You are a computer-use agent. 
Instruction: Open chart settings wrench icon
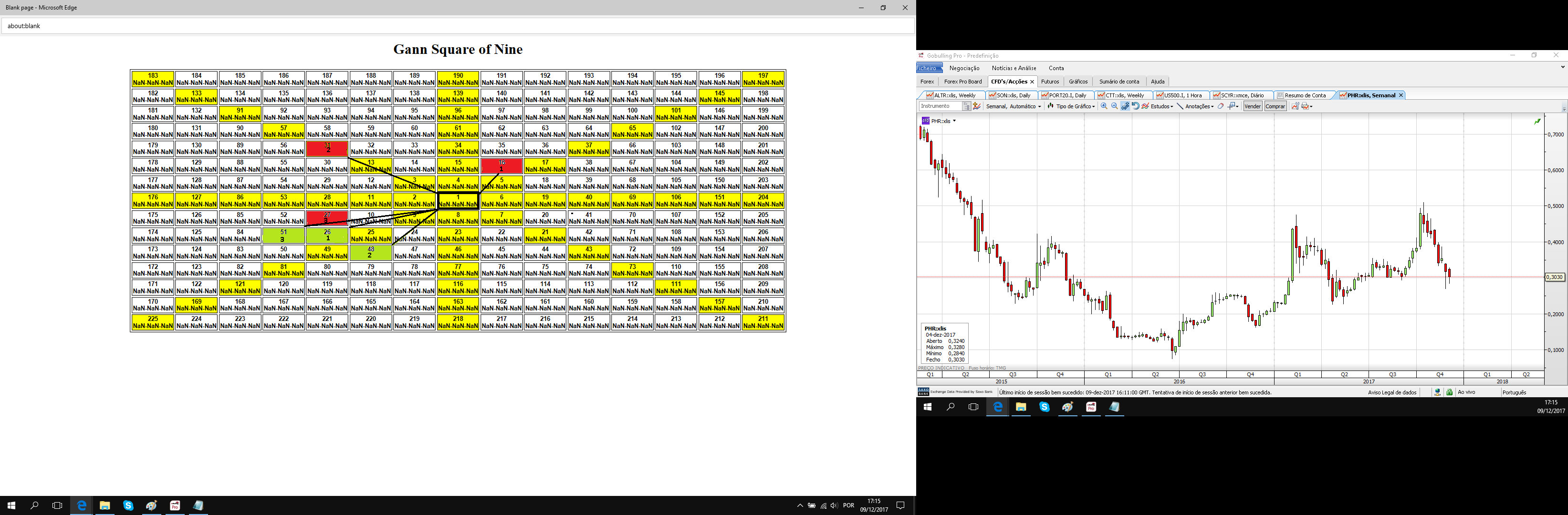1296,106
